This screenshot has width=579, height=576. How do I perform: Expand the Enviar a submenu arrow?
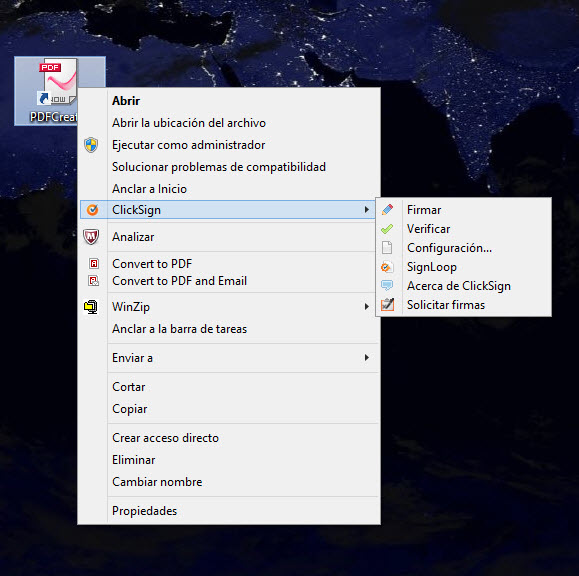coord(367,357)
